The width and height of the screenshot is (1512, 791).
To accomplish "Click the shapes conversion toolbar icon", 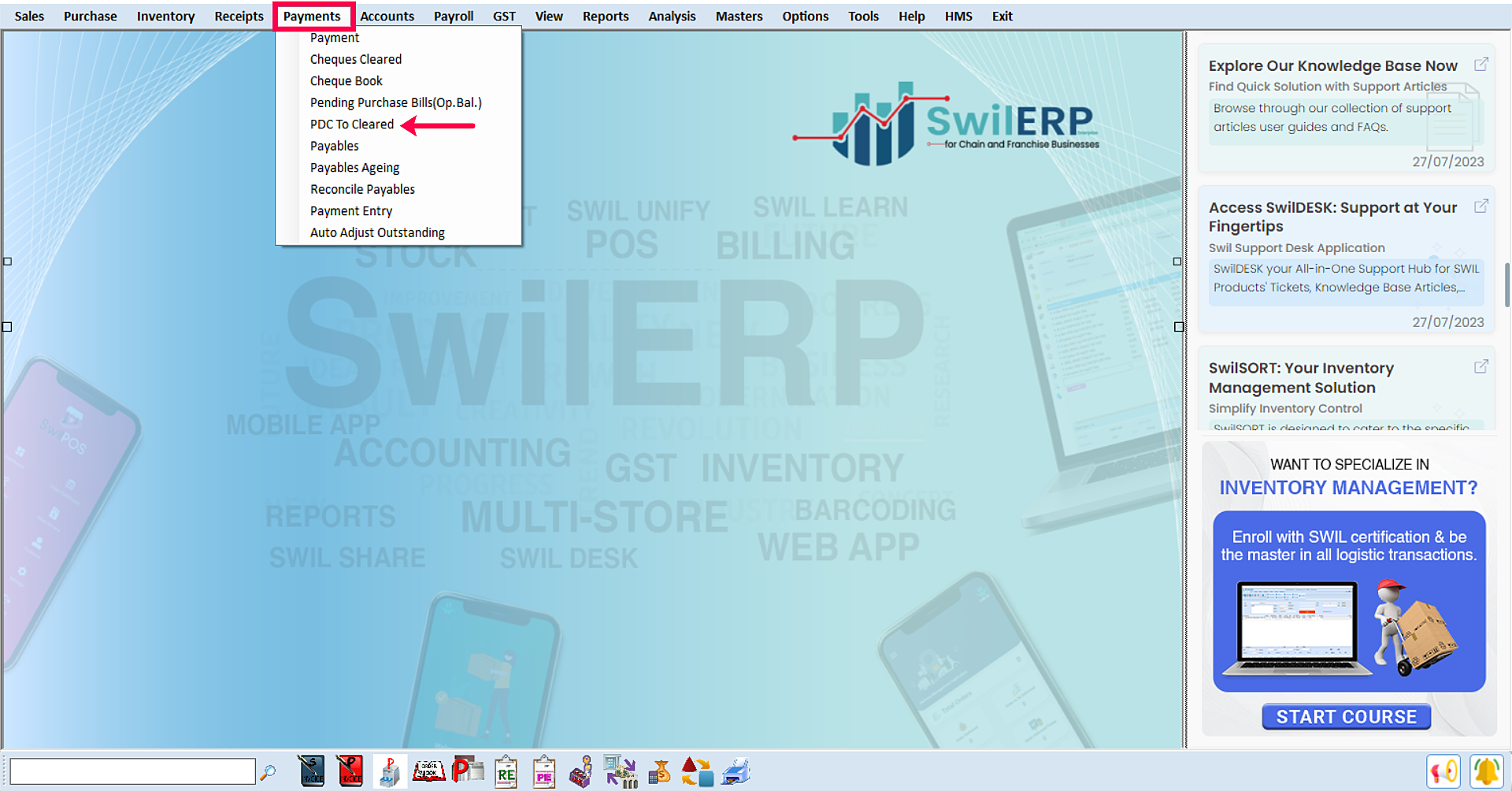I will [x=697, y=771].
